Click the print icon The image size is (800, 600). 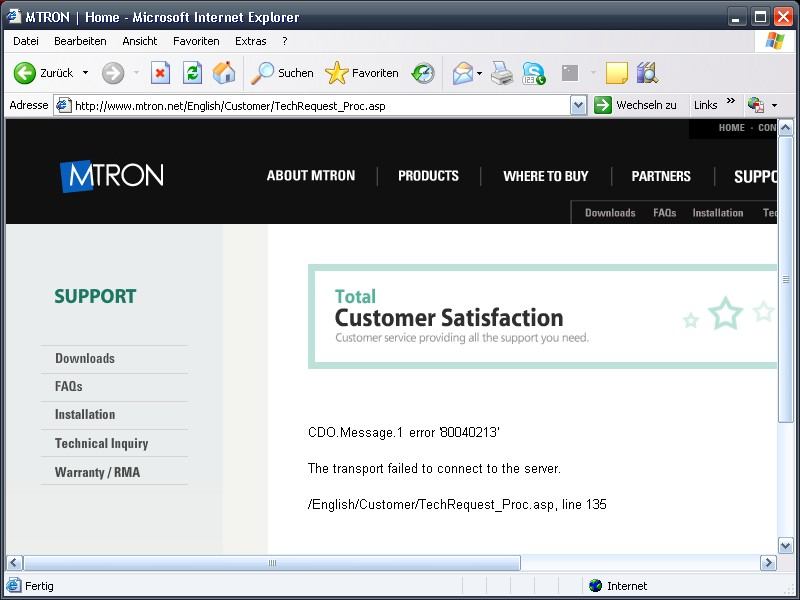502,73
